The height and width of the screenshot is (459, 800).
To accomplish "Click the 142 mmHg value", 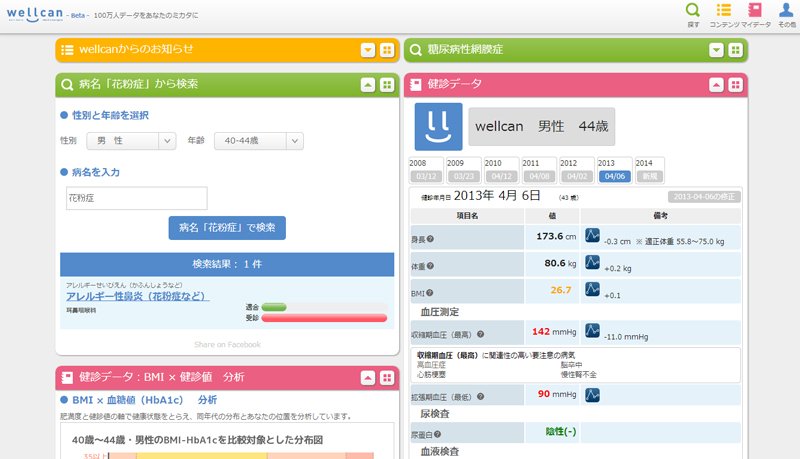I will click(x=554, y=332).
